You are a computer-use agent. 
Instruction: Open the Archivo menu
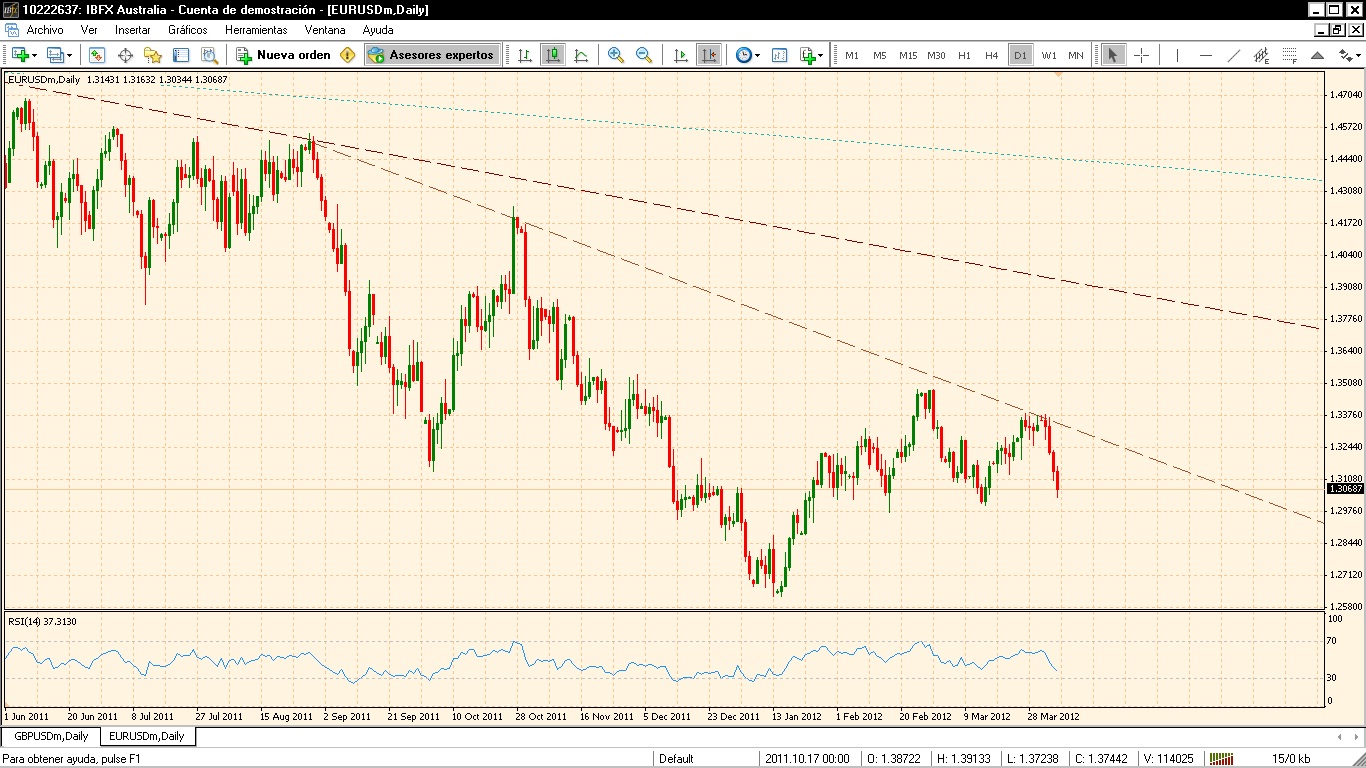pyautogui.click(x=45, y=30)
